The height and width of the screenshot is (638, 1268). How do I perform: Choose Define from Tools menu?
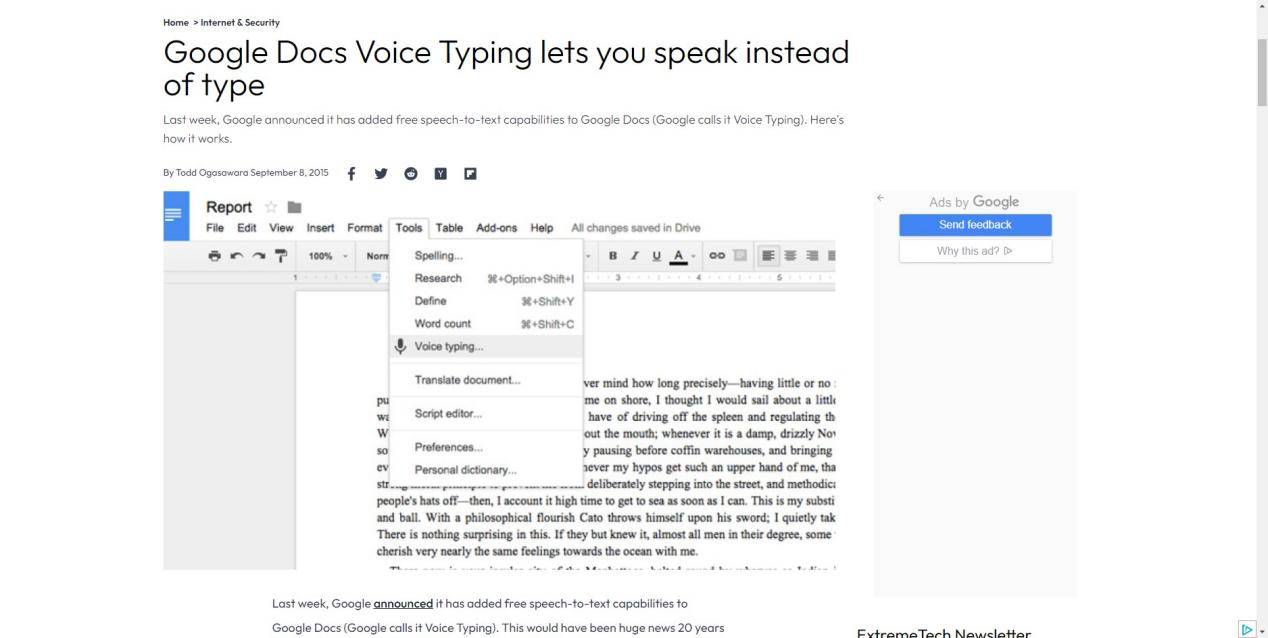pyautogui.click(x=486, y=300)
